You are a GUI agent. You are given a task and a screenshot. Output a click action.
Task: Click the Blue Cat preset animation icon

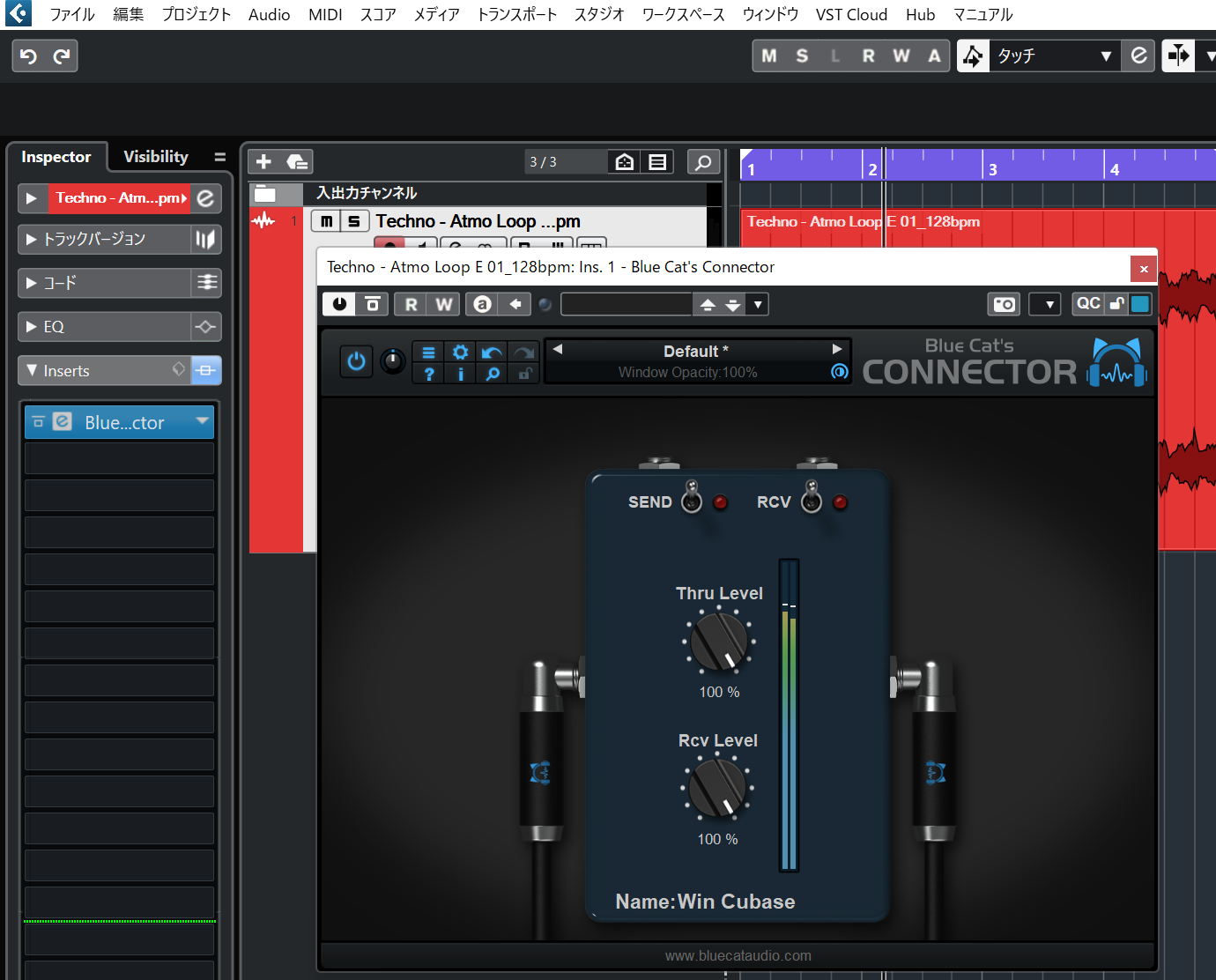pos(839,372)
